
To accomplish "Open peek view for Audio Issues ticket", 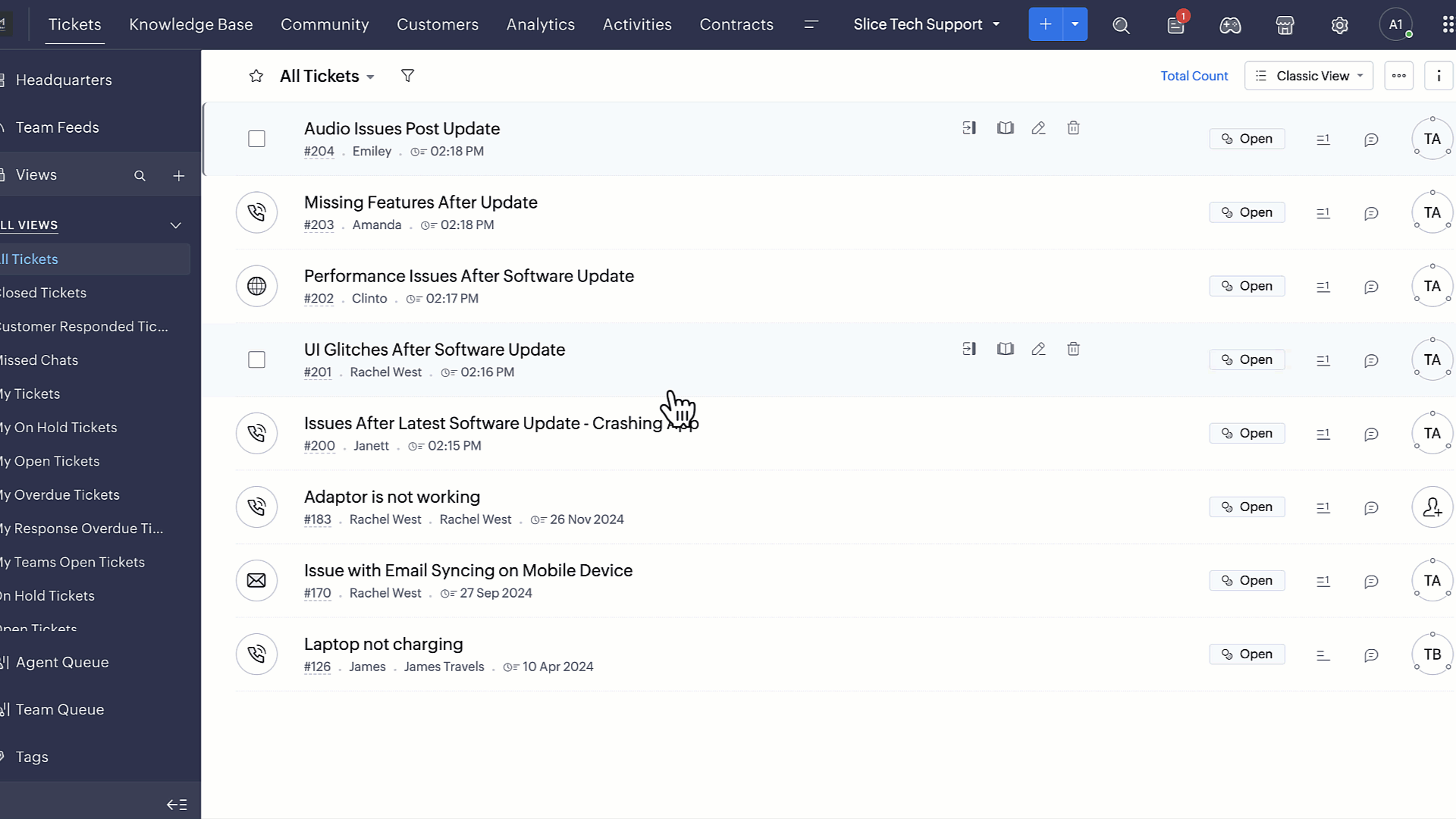I will click(x=969, y=128).
